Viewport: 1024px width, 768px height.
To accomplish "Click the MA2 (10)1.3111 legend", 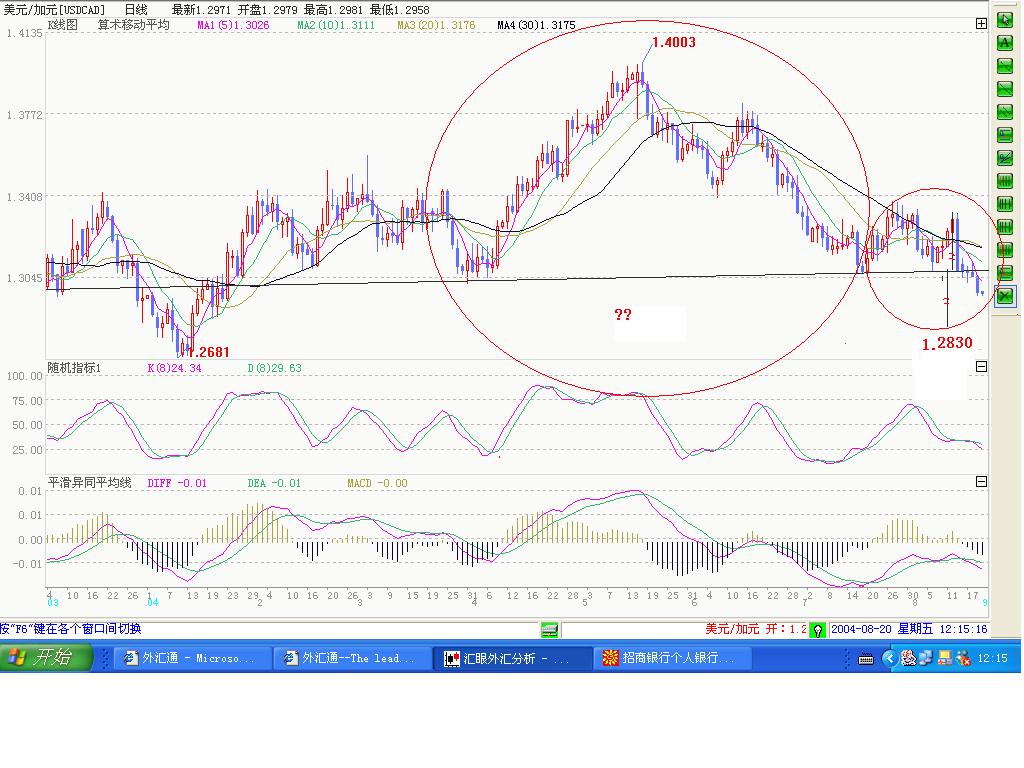I will pyautogui.click(x=336, y=25).
